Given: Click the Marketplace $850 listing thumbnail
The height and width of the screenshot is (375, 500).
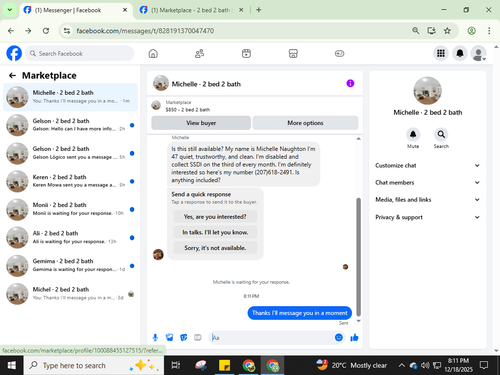Looking at the screenshot, I should pyautogui.click(x=156, y=105).
